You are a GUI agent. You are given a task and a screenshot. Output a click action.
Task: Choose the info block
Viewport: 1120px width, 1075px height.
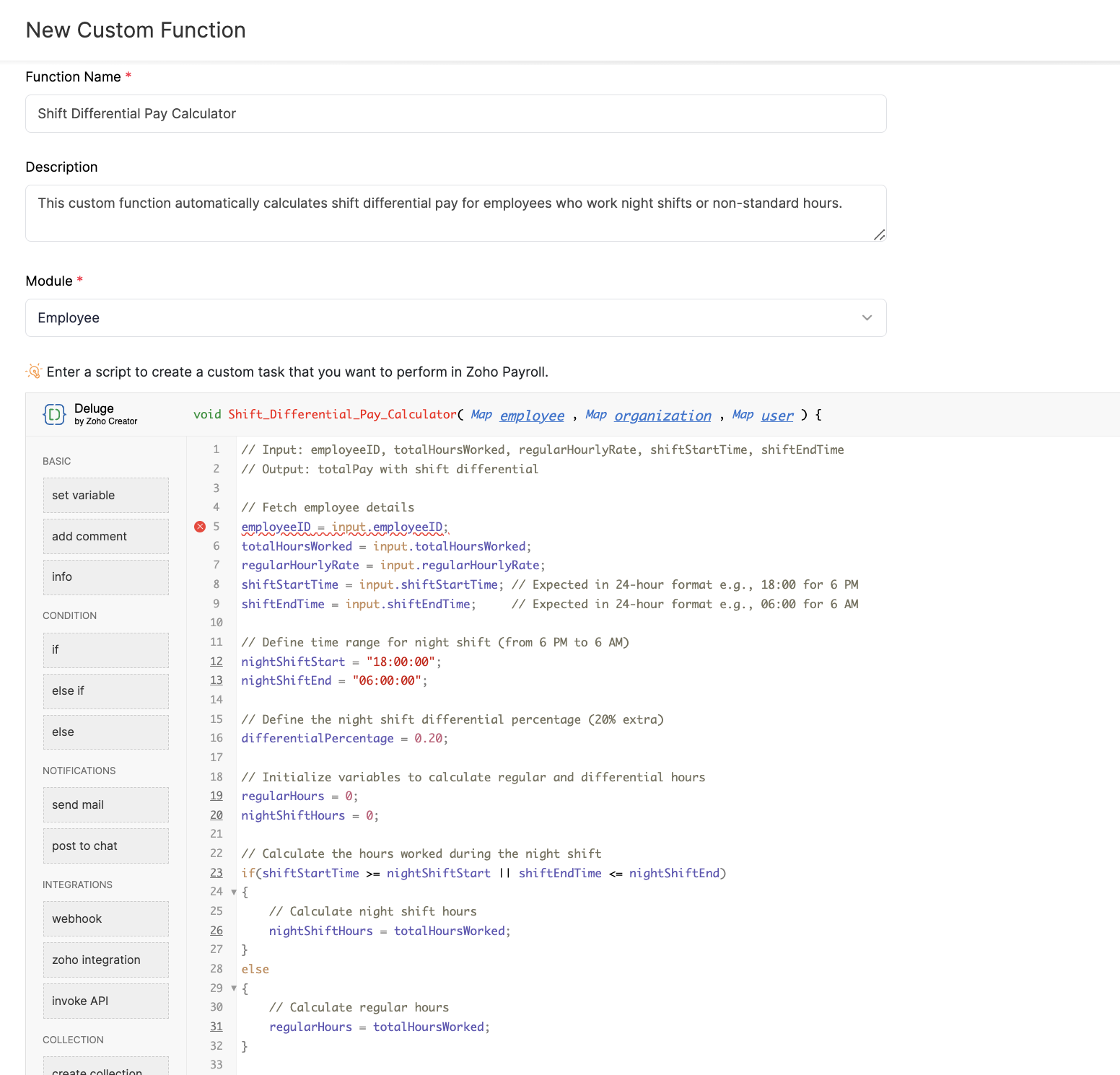[105, 577]
